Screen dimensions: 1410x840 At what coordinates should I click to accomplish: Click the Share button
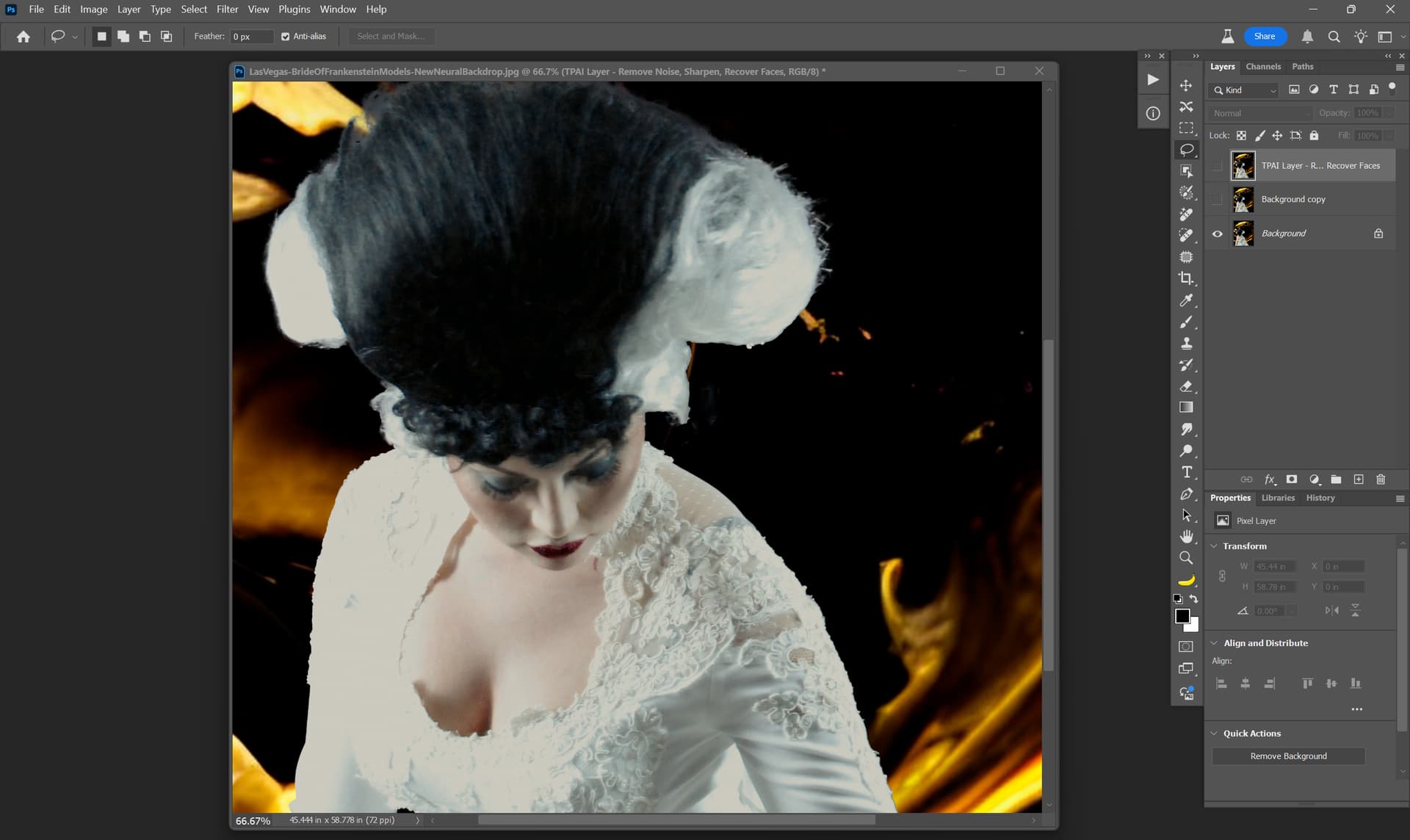1264,37
